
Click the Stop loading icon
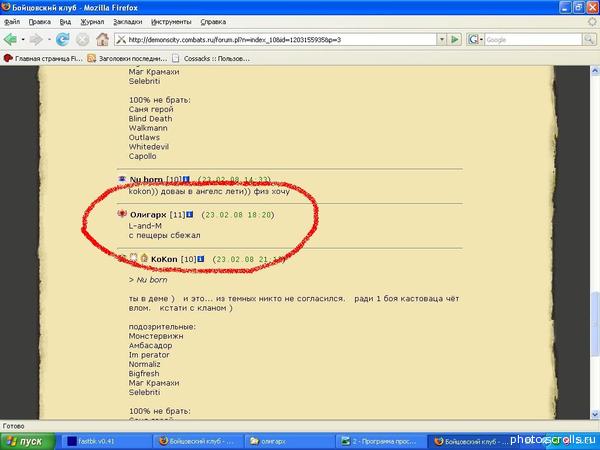pyautogui.click(x=82, y=39)
